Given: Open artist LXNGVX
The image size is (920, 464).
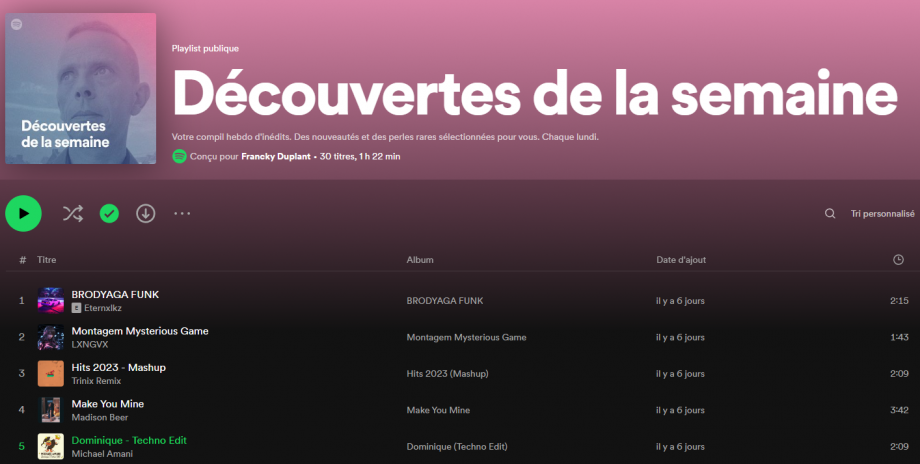Looking at the screenshot, I should (90, 344).
